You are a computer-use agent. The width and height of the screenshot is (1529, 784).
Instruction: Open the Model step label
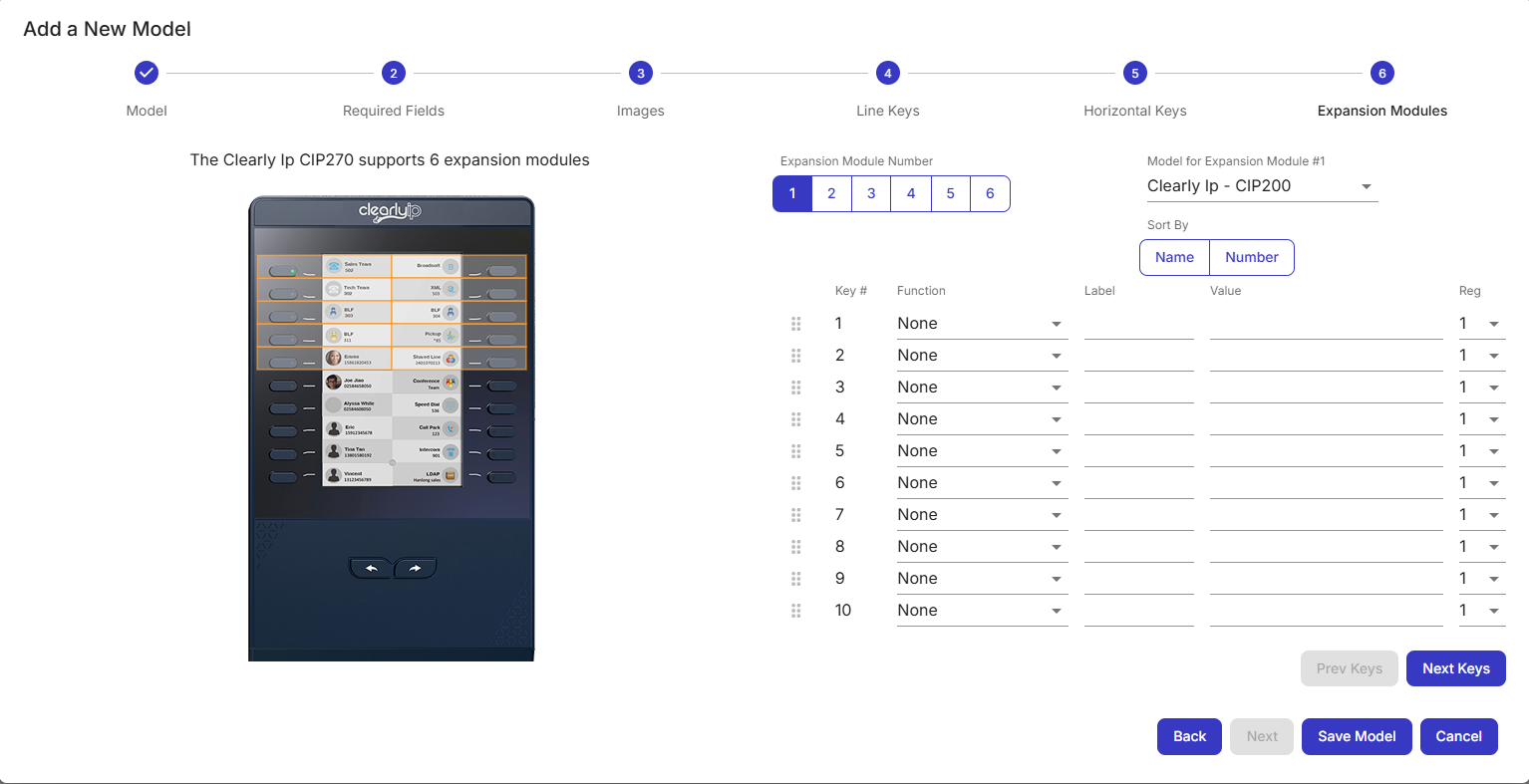pos(147,111)
